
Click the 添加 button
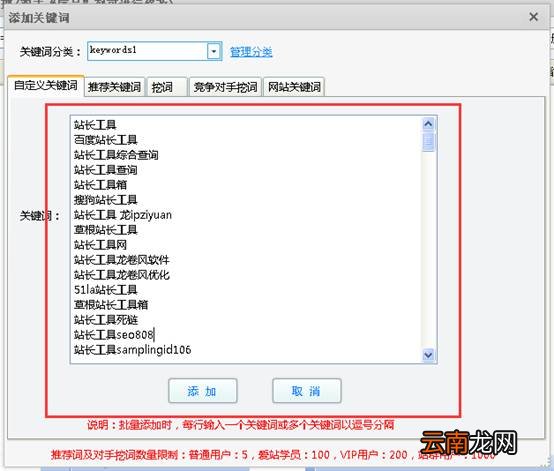[x=203, y=391]
